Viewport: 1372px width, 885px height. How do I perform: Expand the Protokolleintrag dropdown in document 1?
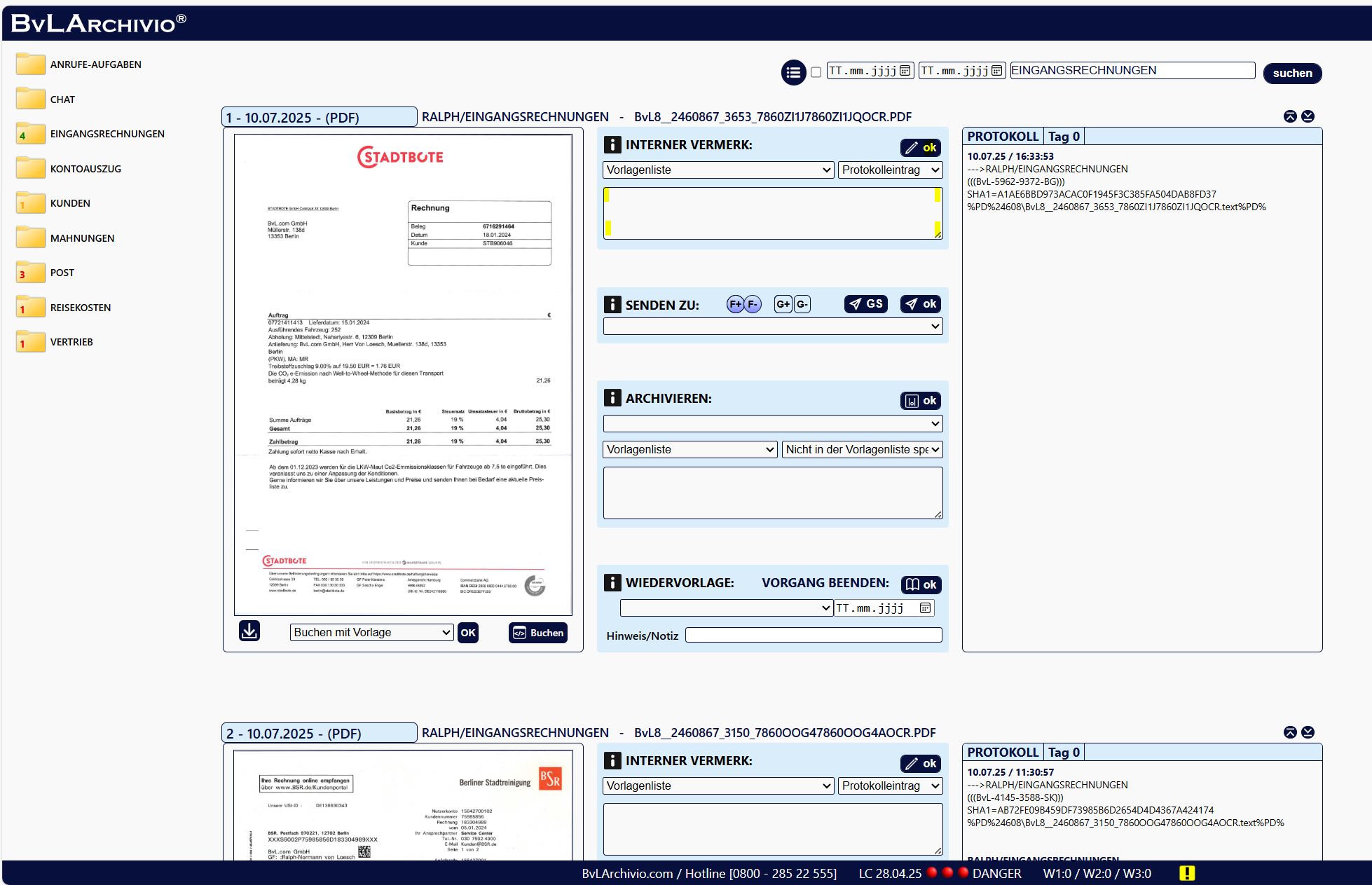(890, 170)
